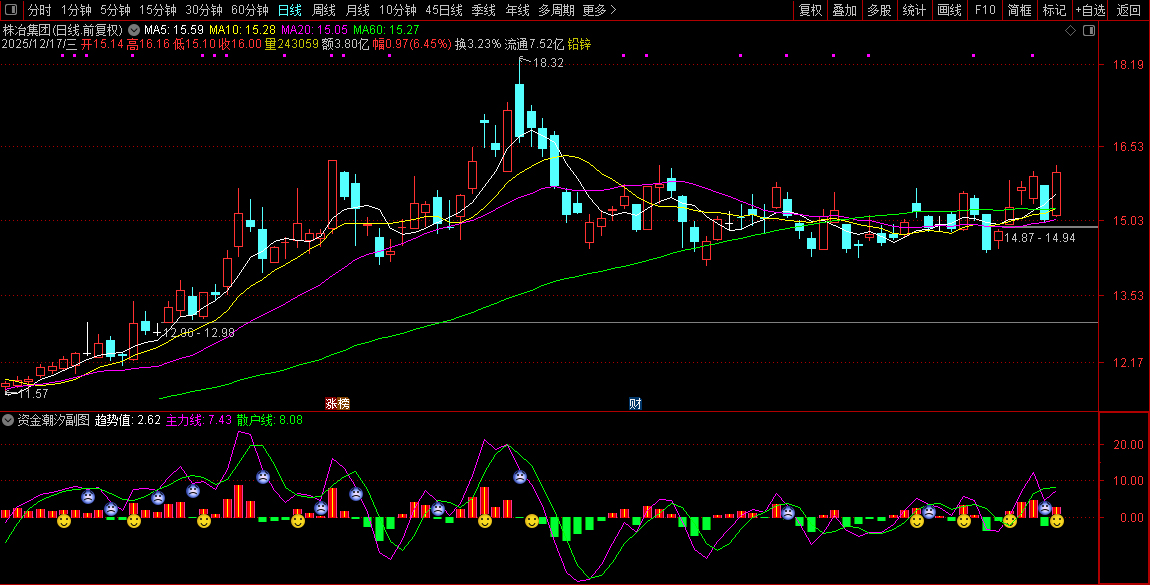The width and height of the screenshot is (1150, 585).
Task: Expand the 更多 periods menu
Action: tap(599, 10)
